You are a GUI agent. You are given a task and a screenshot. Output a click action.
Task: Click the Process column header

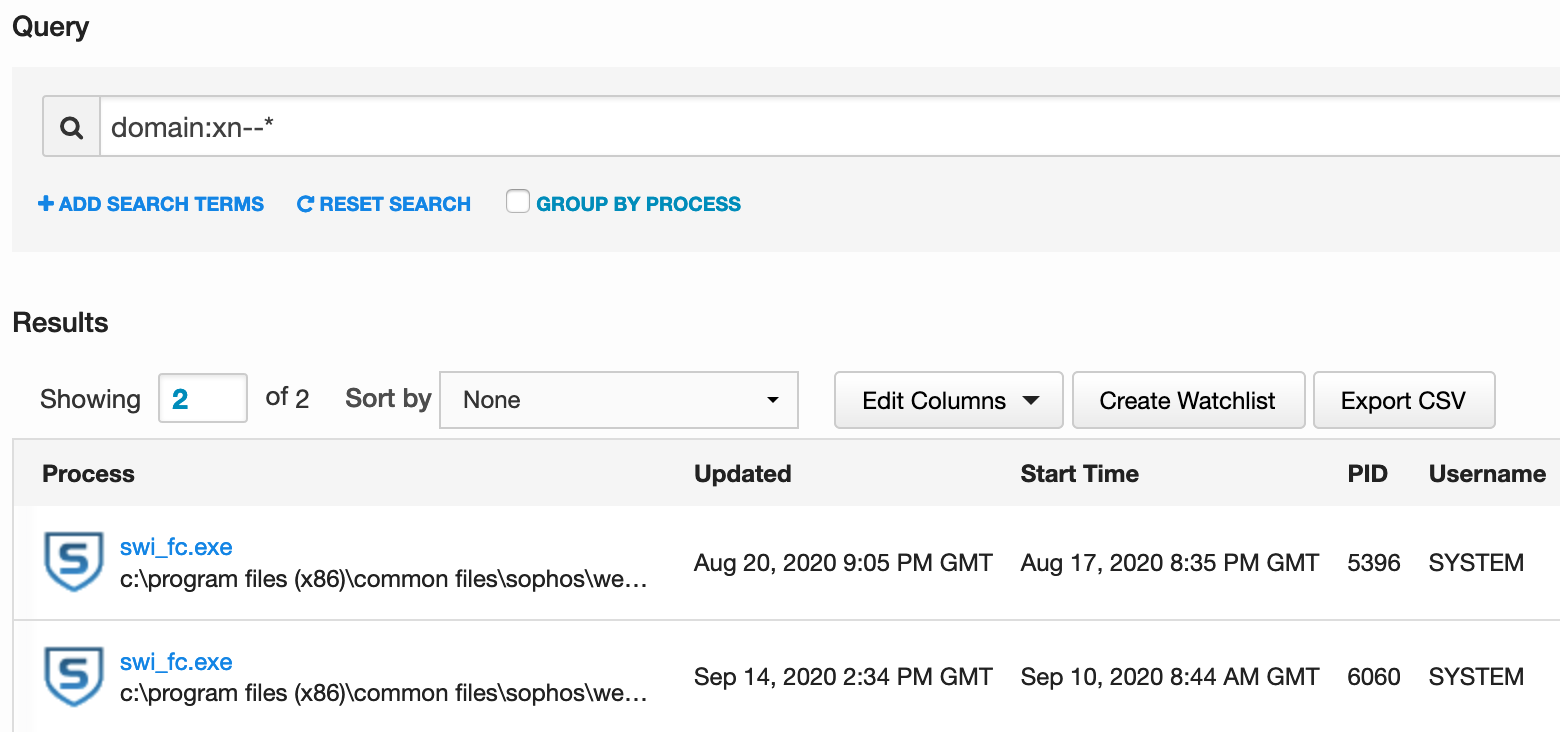click(x=88, y=474)
